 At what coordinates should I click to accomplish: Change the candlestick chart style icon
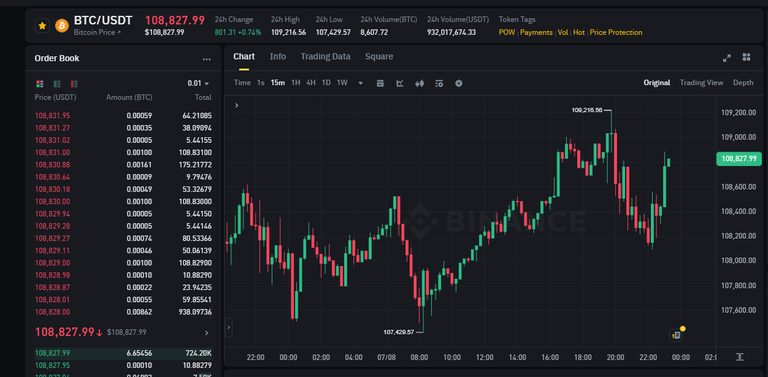(419, 83)
